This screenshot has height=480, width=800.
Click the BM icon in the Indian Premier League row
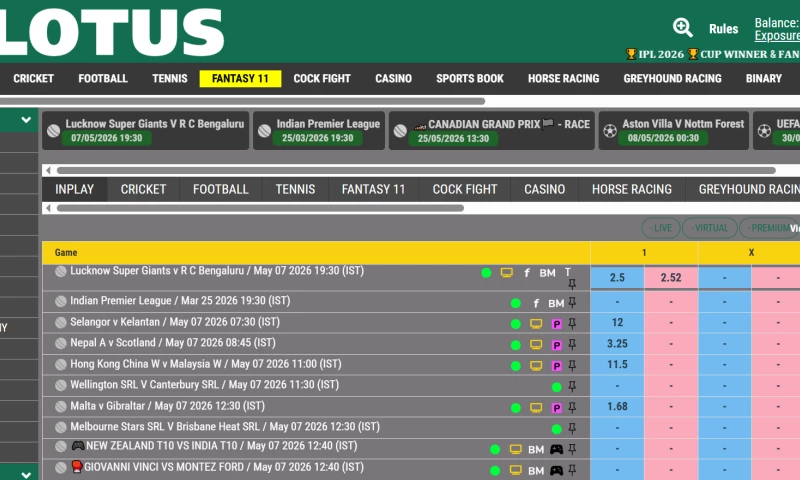point(556,304)
